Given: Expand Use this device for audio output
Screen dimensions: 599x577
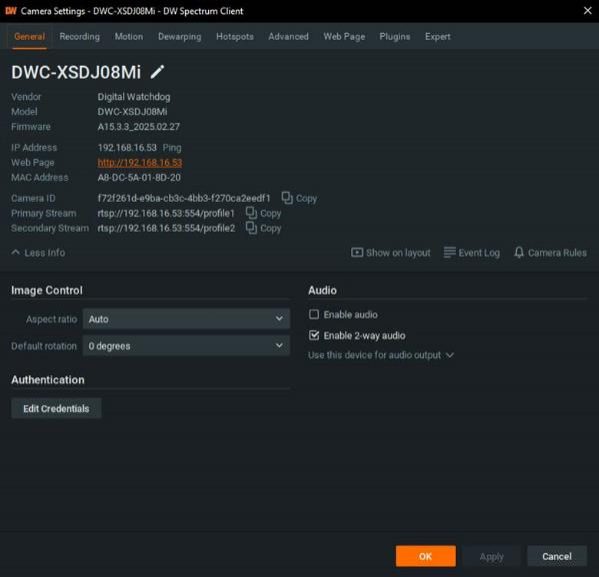Looking at the screenshot, I should click(x=381, y=355).
